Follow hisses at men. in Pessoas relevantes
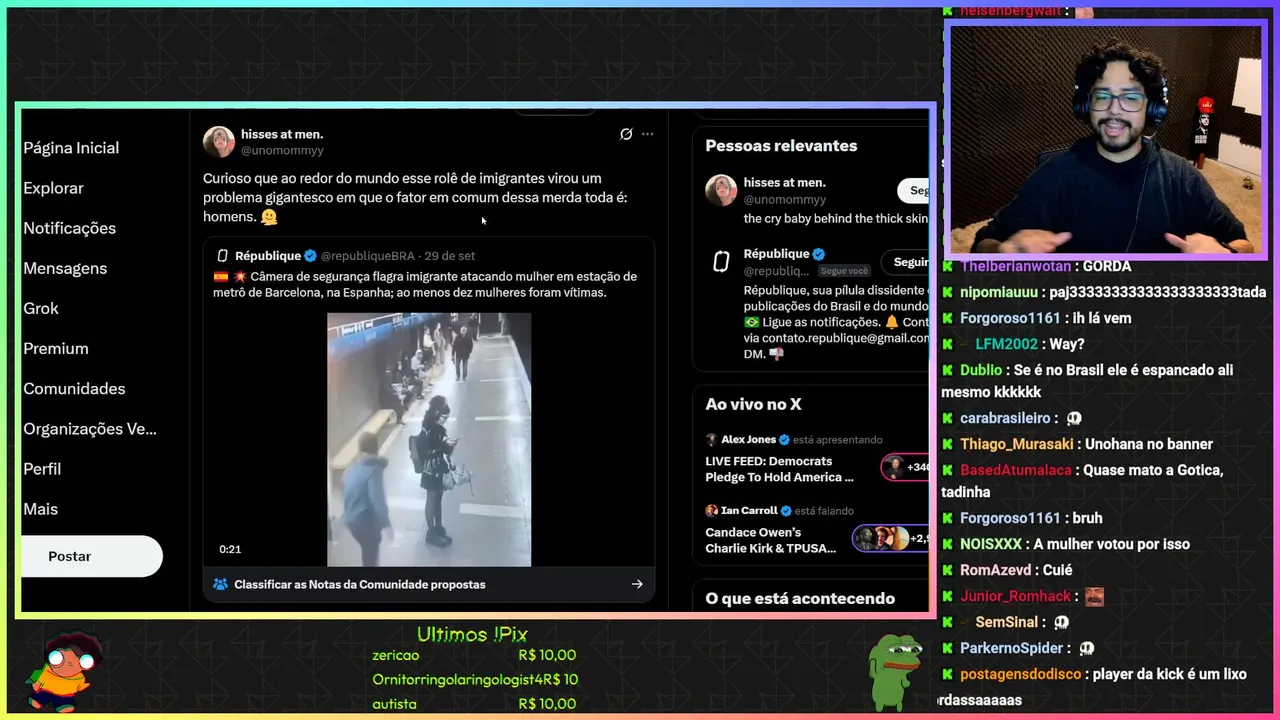Screen dimensions: 1280x720 point(913,190)
